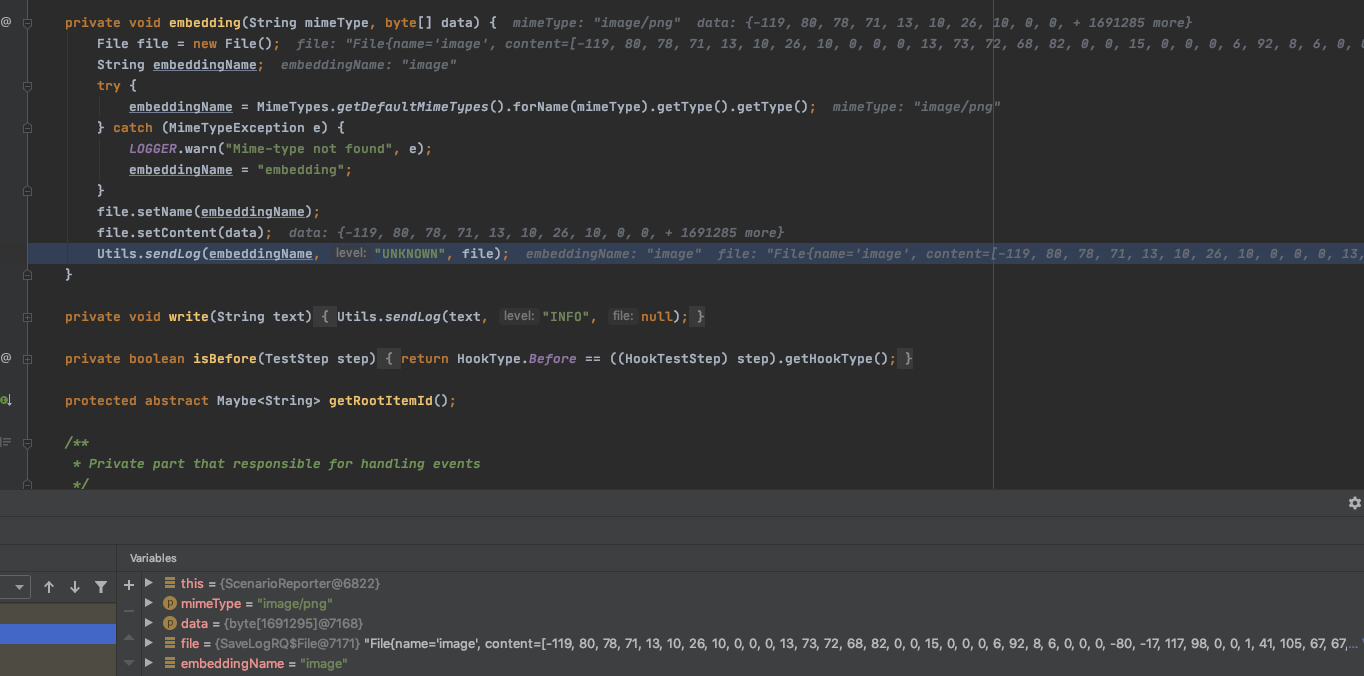Image resolution: width=1364 pixels, height=676 pixels.
Task: Expand the data byte array node
Action: [149, 623]
